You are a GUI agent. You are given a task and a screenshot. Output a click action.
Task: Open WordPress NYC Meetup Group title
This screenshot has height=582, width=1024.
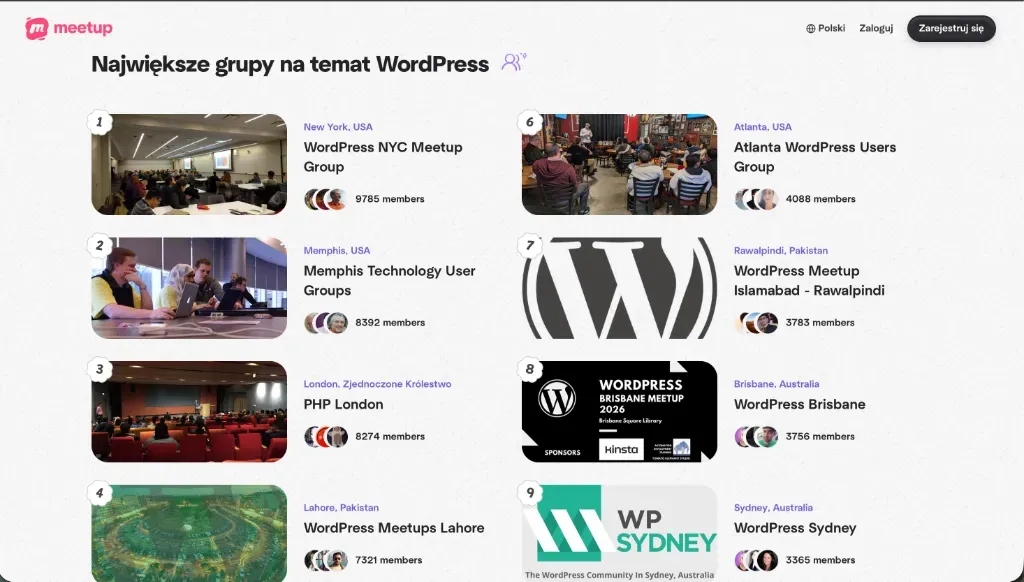pos(383,157)
